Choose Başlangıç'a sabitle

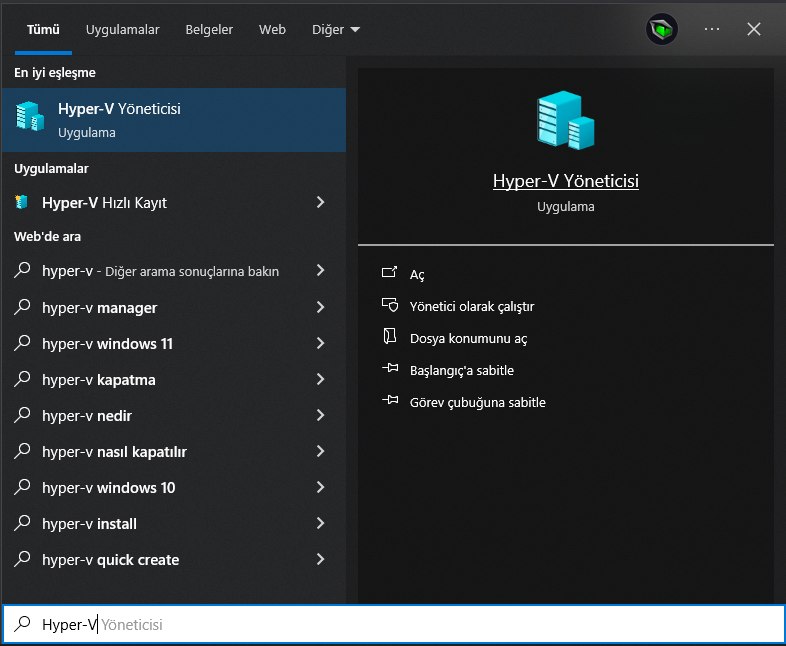(x=462, y=371)
